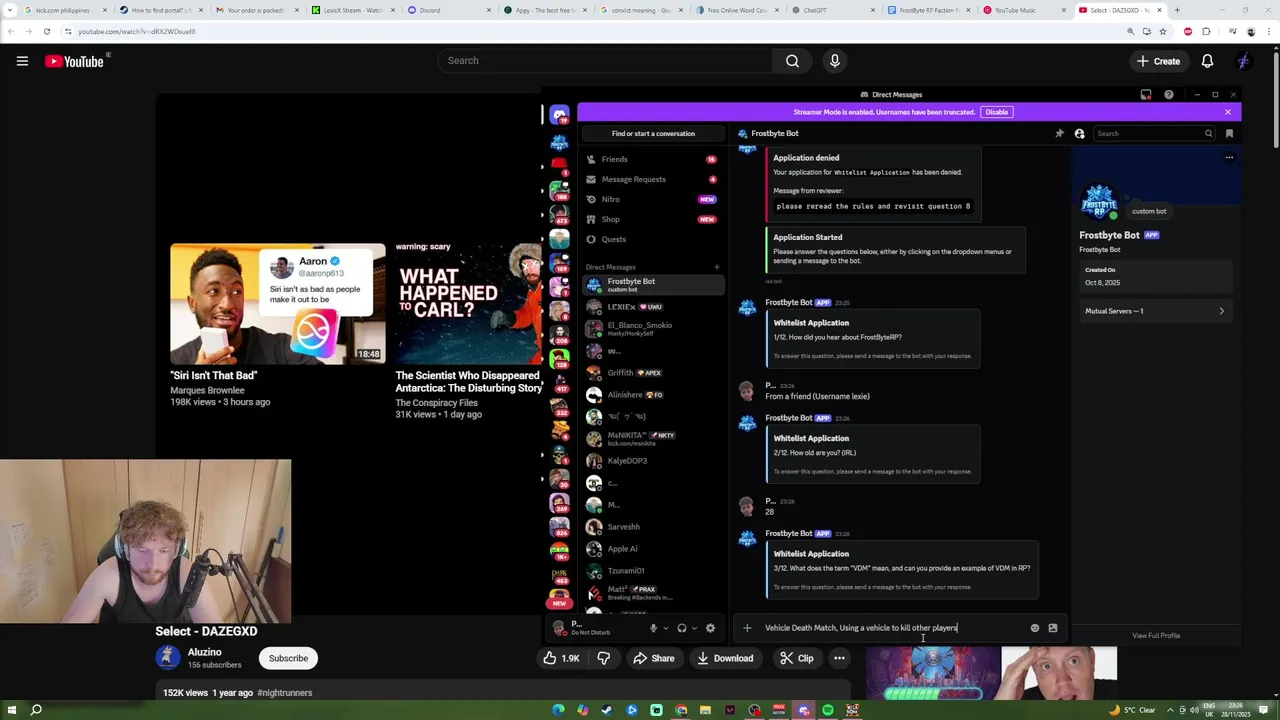Click the YouTube Create button
Viewport: 1280px width, 720px height.
[x=1158, y=61]
